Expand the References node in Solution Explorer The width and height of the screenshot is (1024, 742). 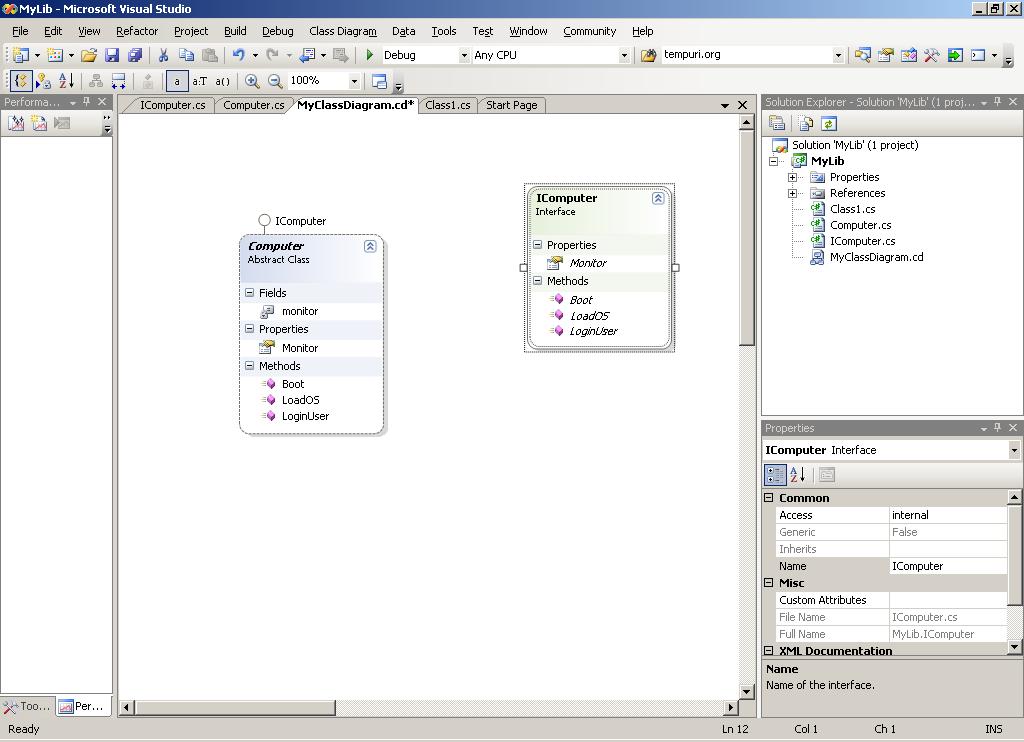click(x=792, y=193)
